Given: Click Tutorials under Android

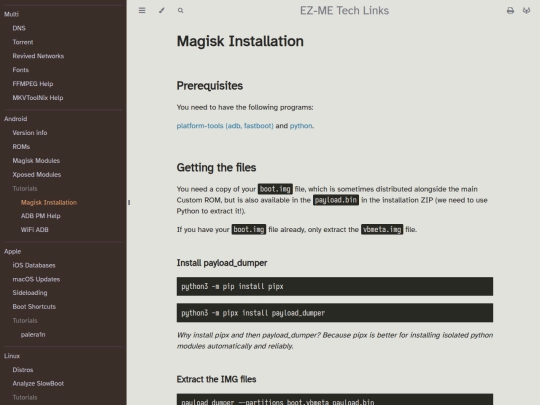Looking at the screenshot, I should point(25,188).
